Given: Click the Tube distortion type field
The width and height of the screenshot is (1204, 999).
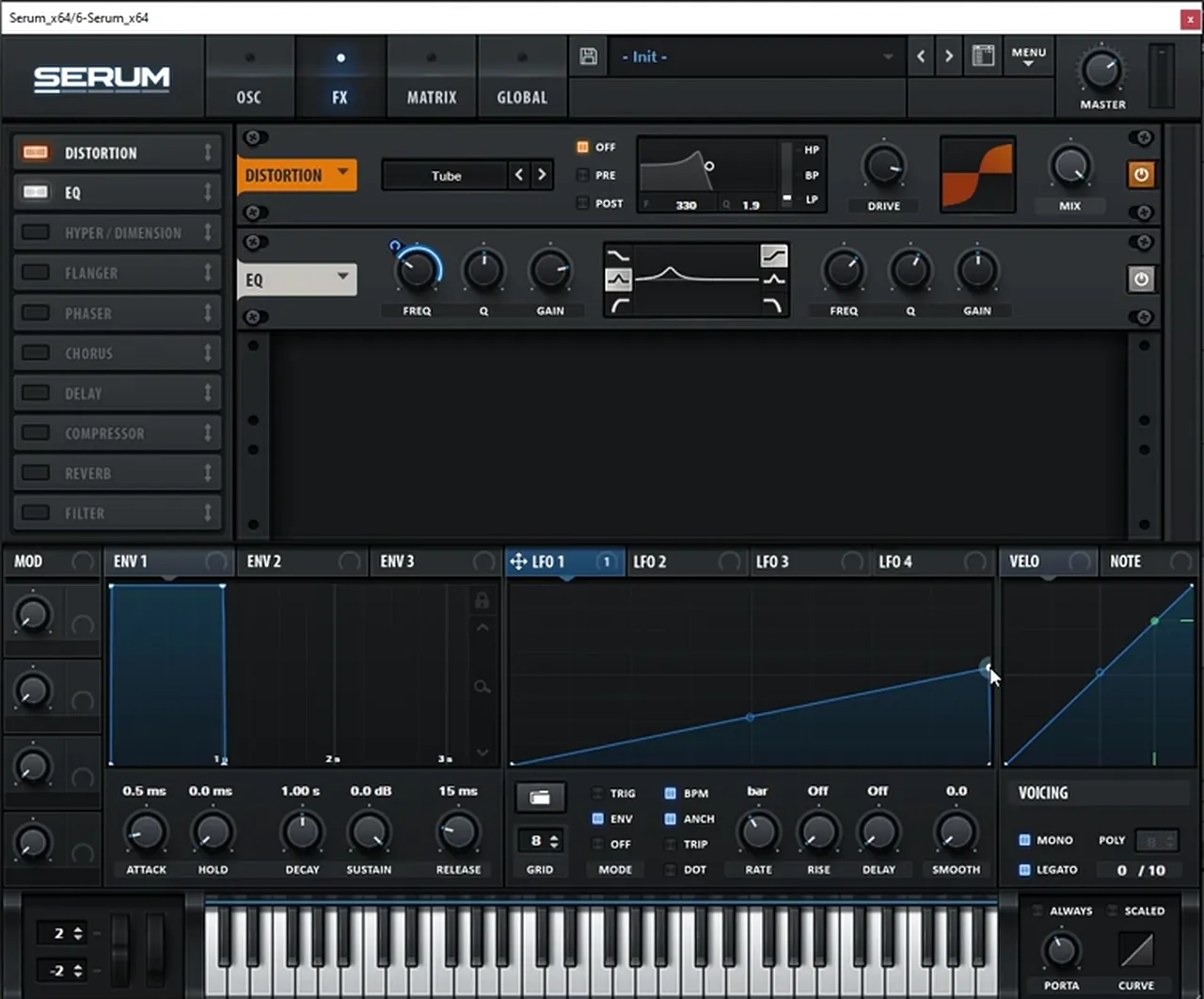Looking at the screenshot, I should coord(446,175).
